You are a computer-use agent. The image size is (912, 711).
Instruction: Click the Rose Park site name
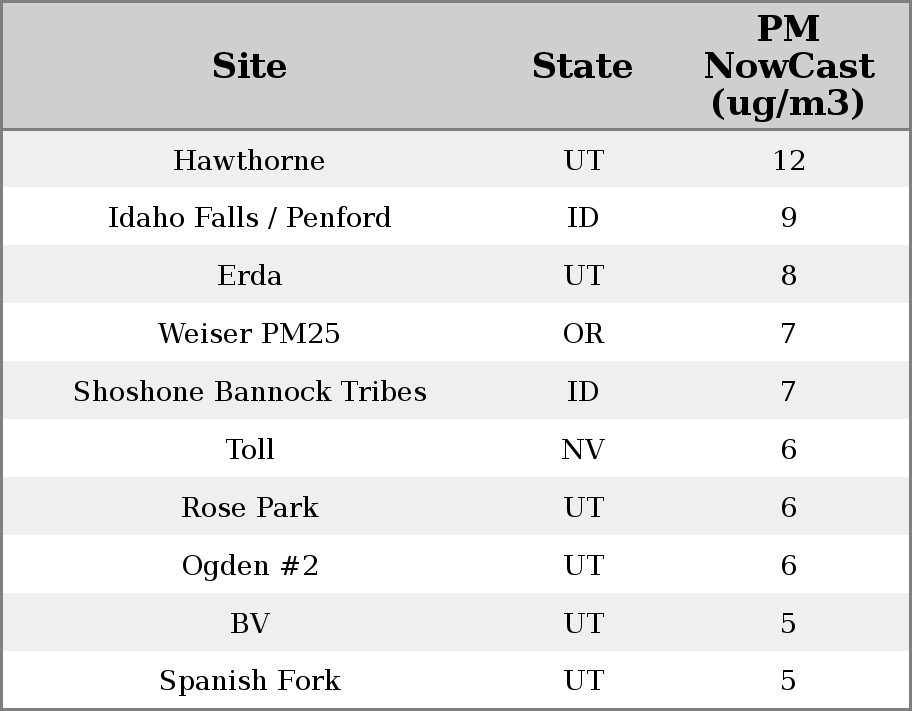249,508
